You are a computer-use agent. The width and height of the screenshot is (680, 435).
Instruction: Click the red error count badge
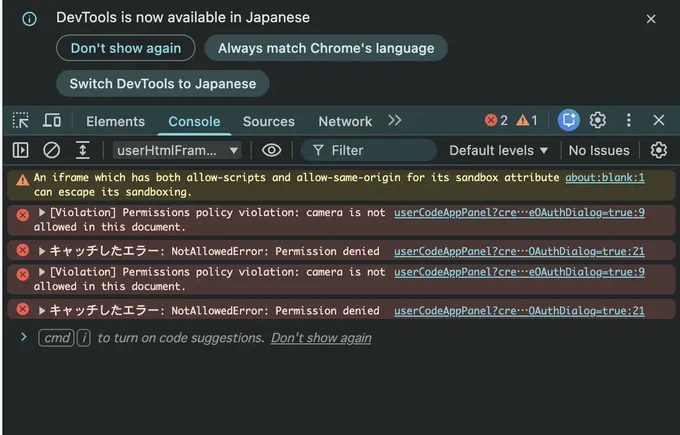(497, 120)
